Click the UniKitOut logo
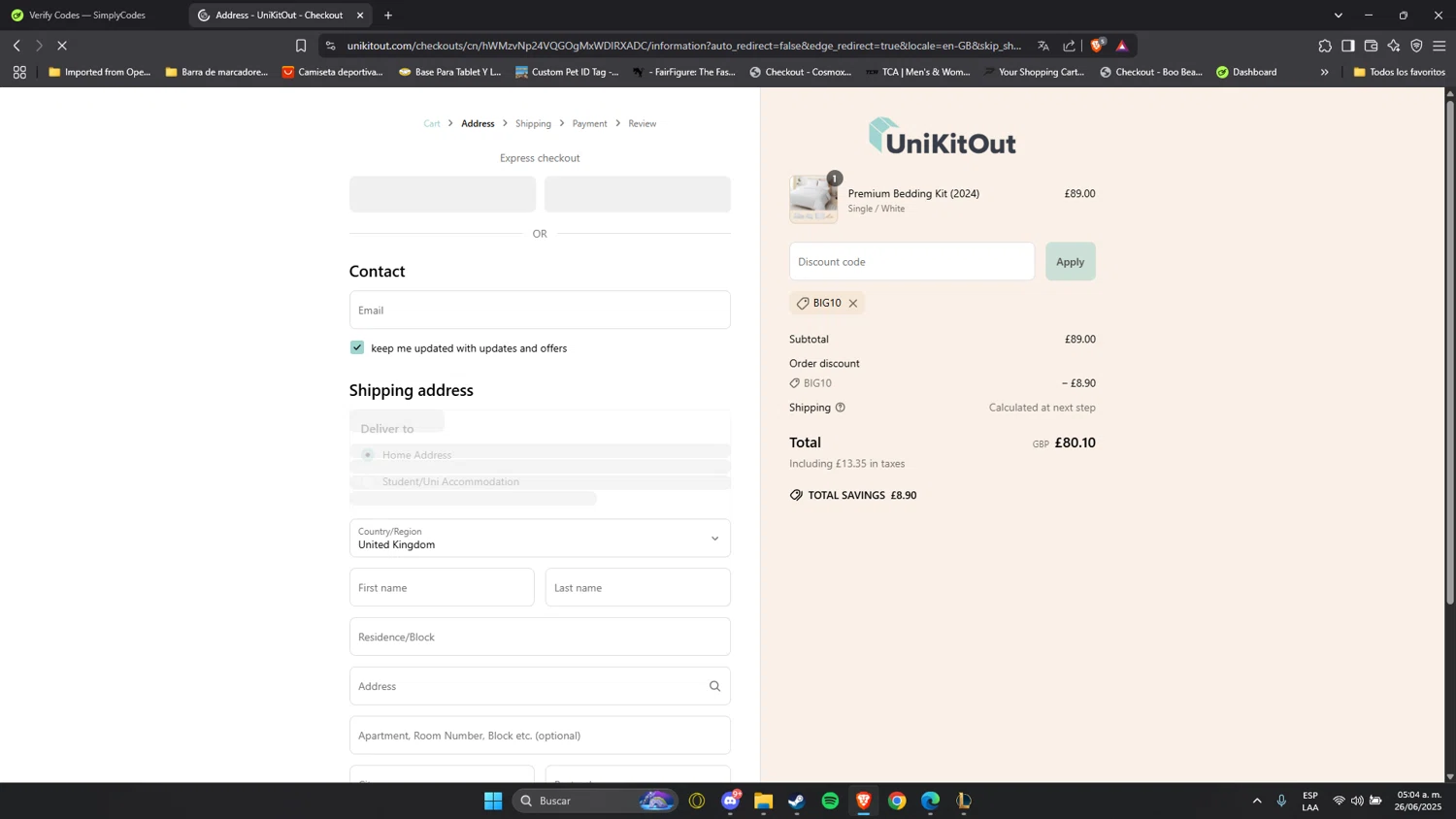The image size is (1456, 819). [942, 137]
